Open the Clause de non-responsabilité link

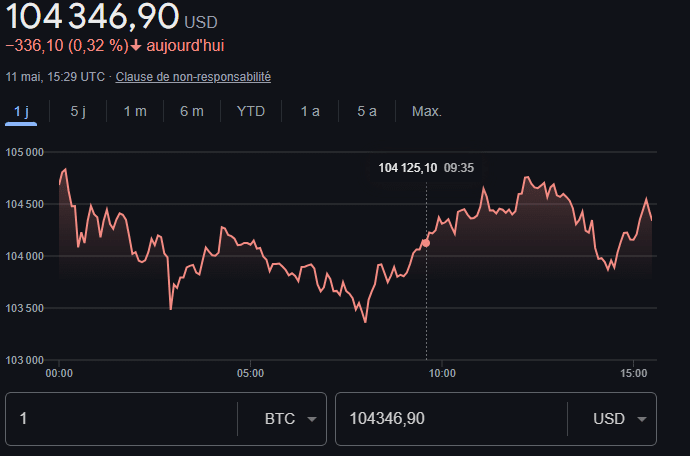pos(193,77)
